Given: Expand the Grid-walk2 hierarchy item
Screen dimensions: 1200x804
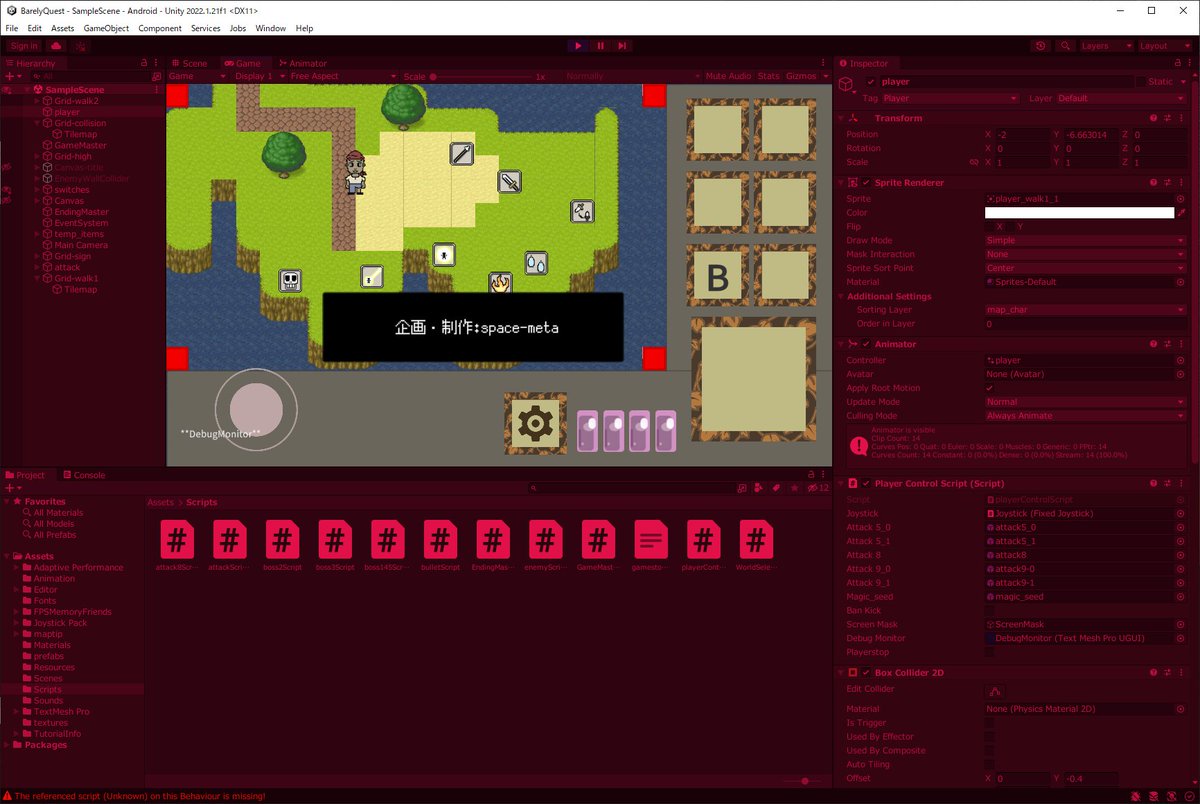Looking at the screenshot, I should tap(38, 101).
